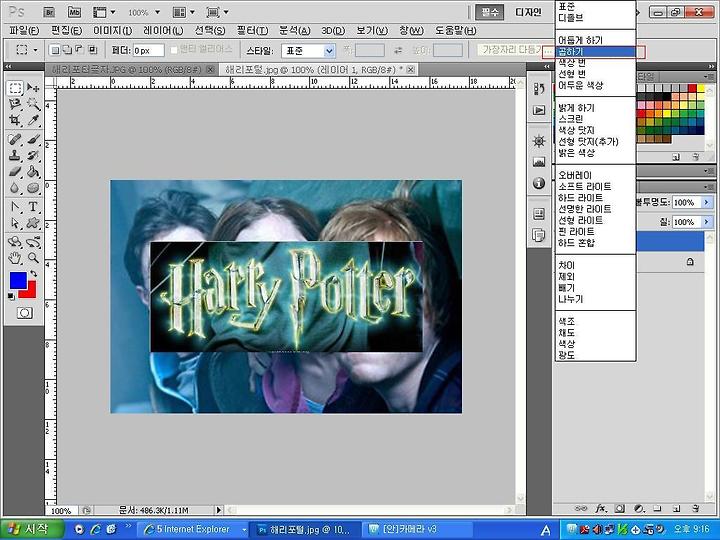This screenshot has height=540, width=720.
Task: Open the screen mode dropdown
Action: [218, 12]
